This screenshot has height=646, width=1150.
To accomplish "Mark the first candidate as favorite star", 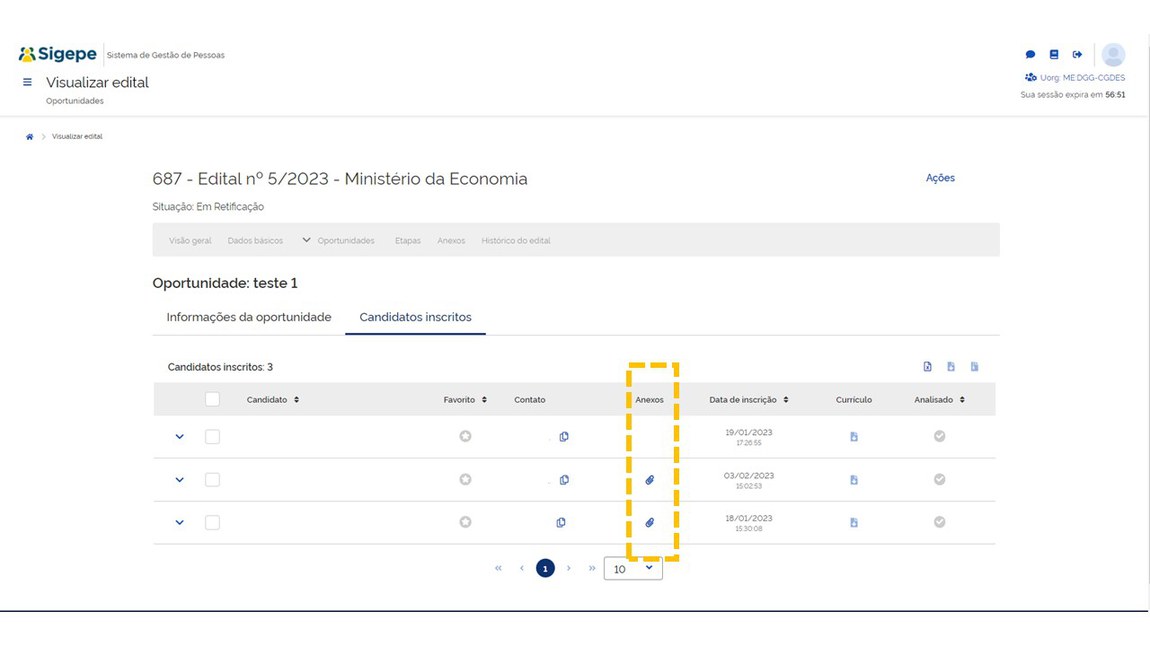I will [x=465, y=437].
